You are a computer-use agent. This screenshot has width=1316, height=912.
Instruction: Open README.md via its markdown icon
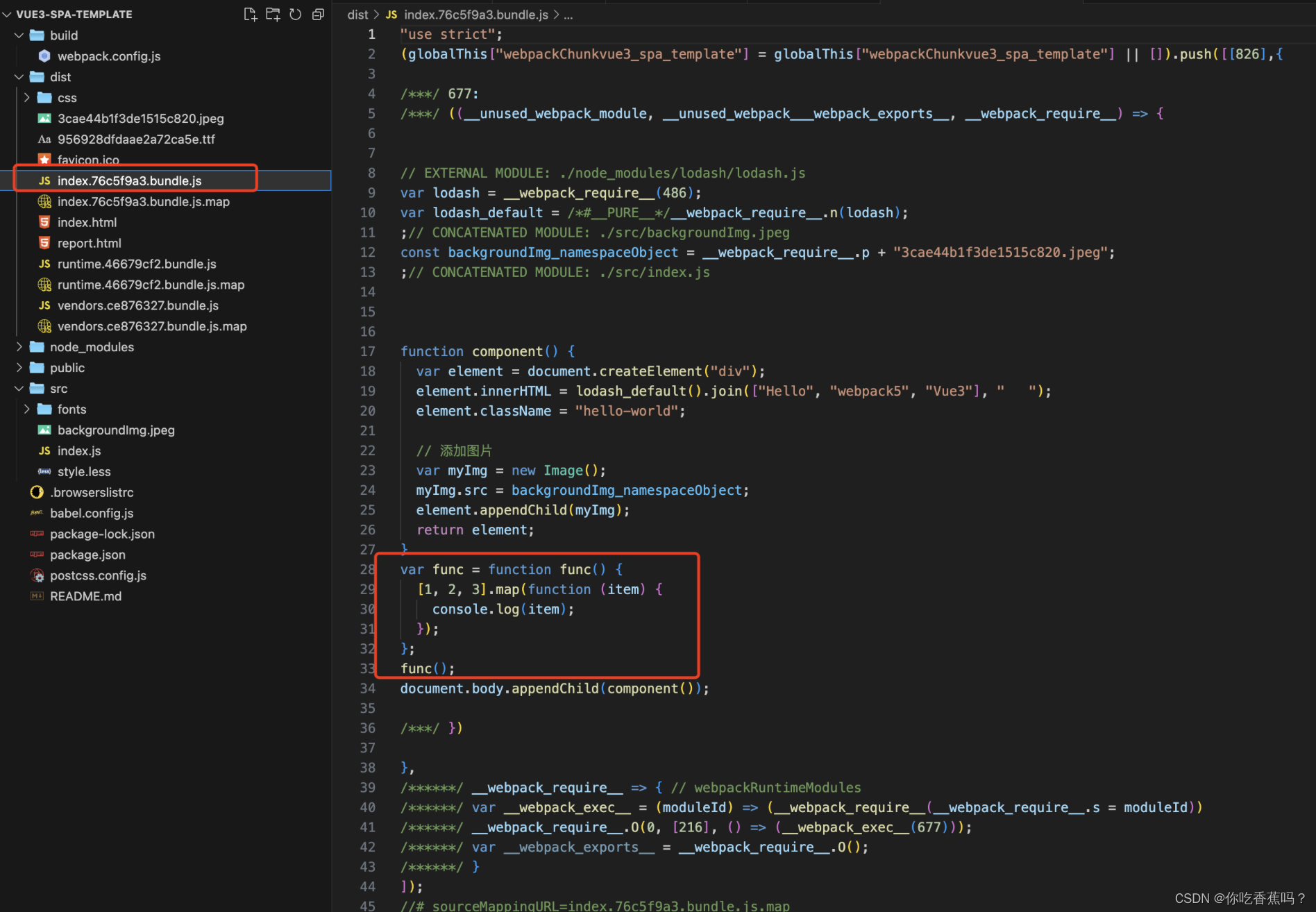point(37,597)
